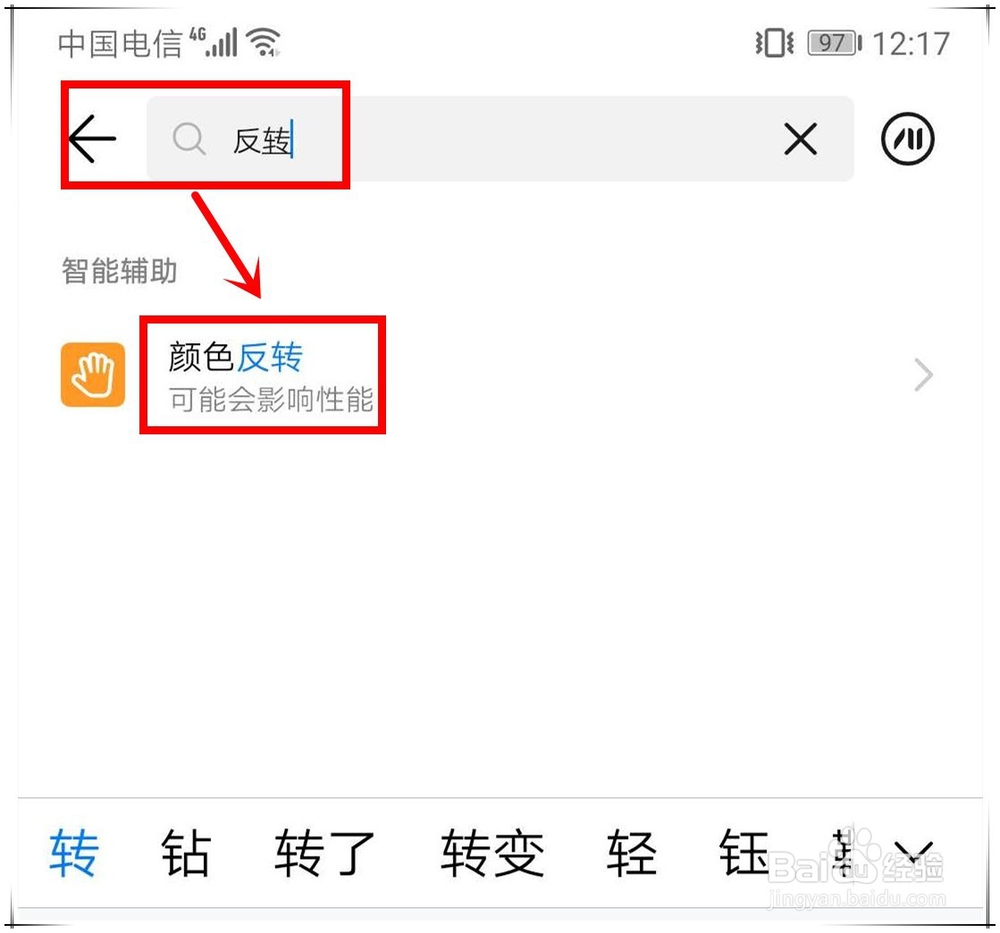Tap the Wi-Fi icon in status bar
The width and height of the screenshot is (1000, 933).
click(x=264, y=42)
